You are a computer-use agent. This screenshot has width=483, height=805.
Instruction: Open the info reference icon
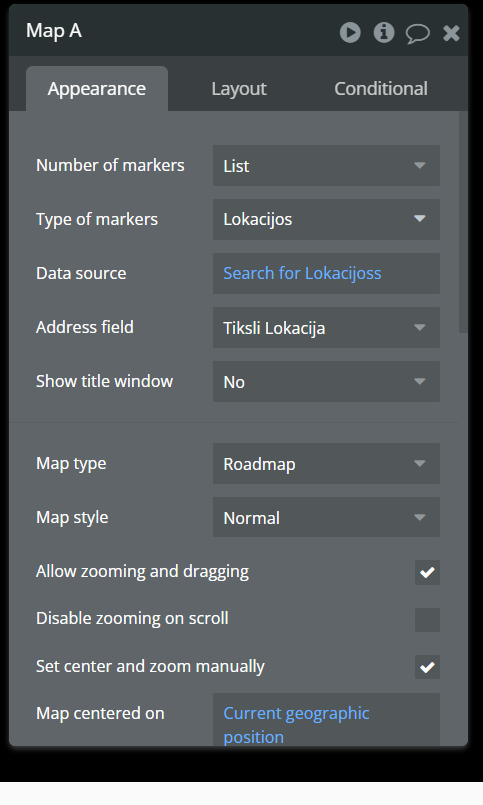point(383,33)
